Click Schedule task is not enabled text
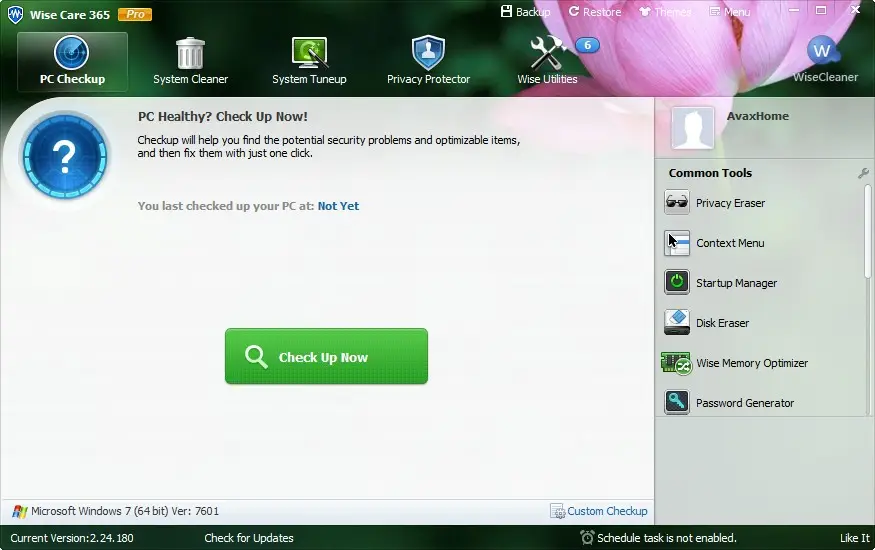Viewport: 875px width, 550px height. pos(667,538)
